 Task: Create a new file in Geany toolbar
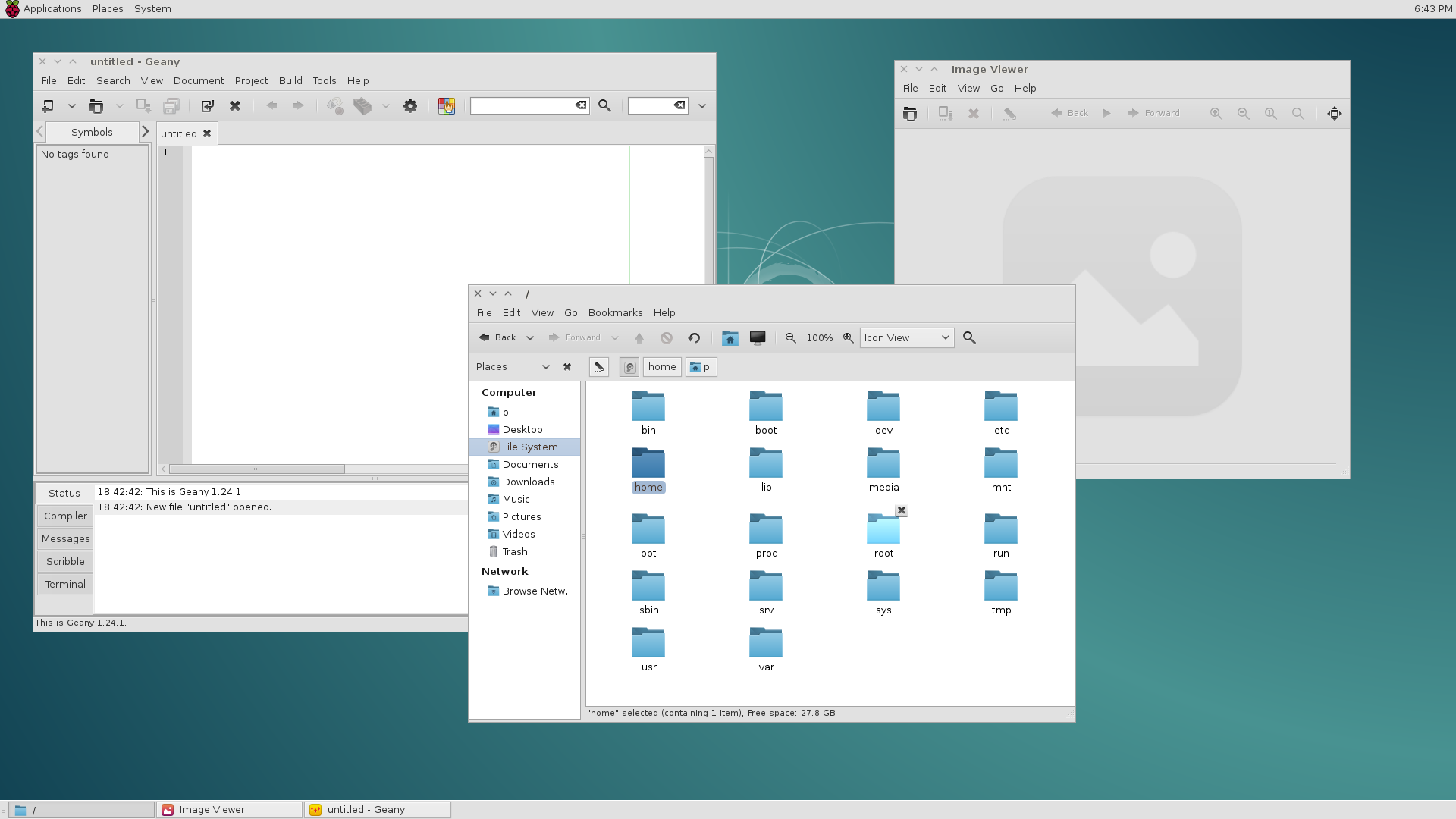pos(48,106)
